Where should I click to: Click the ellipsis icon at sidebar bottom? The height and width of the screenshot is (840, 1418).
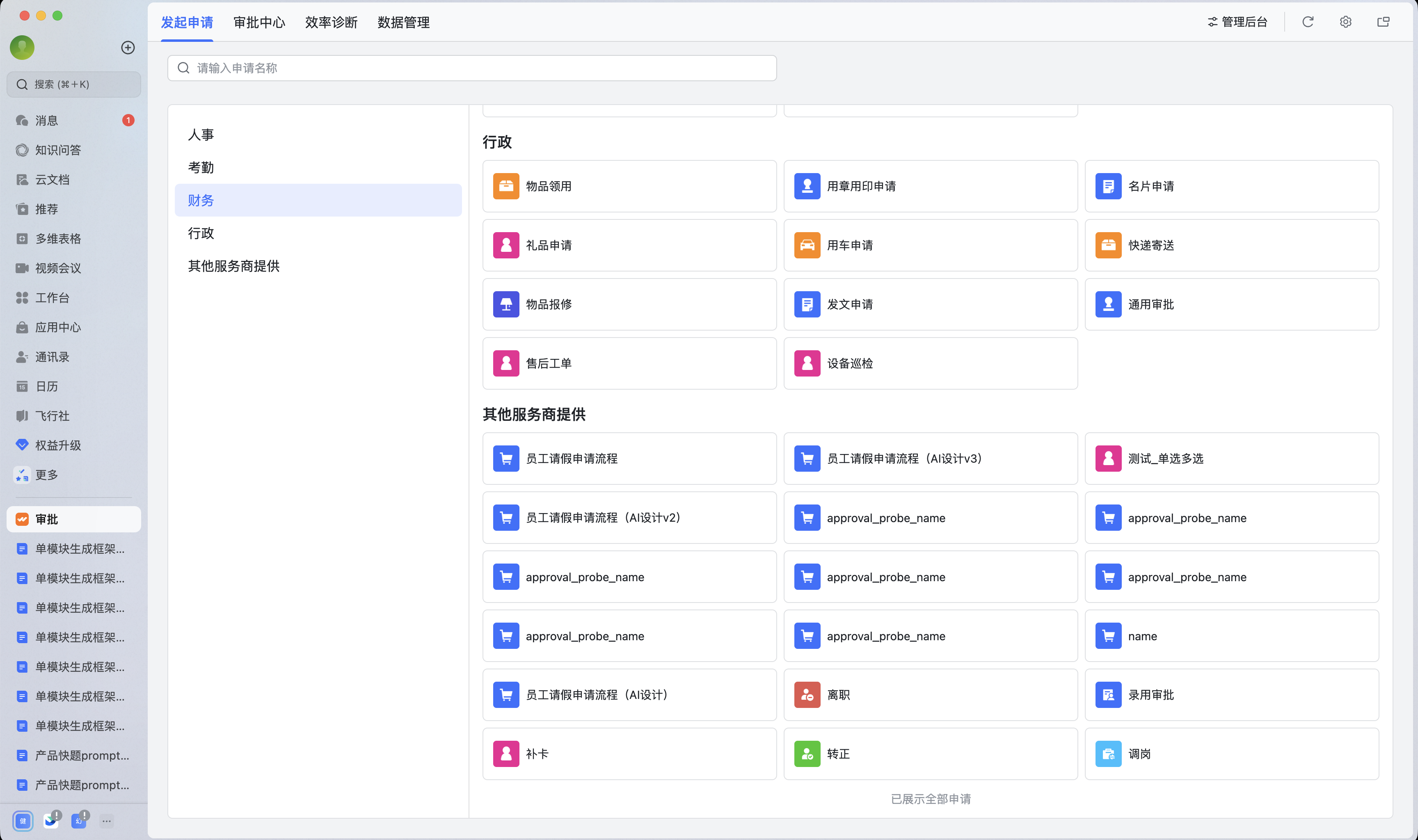(x=106, y=821)
